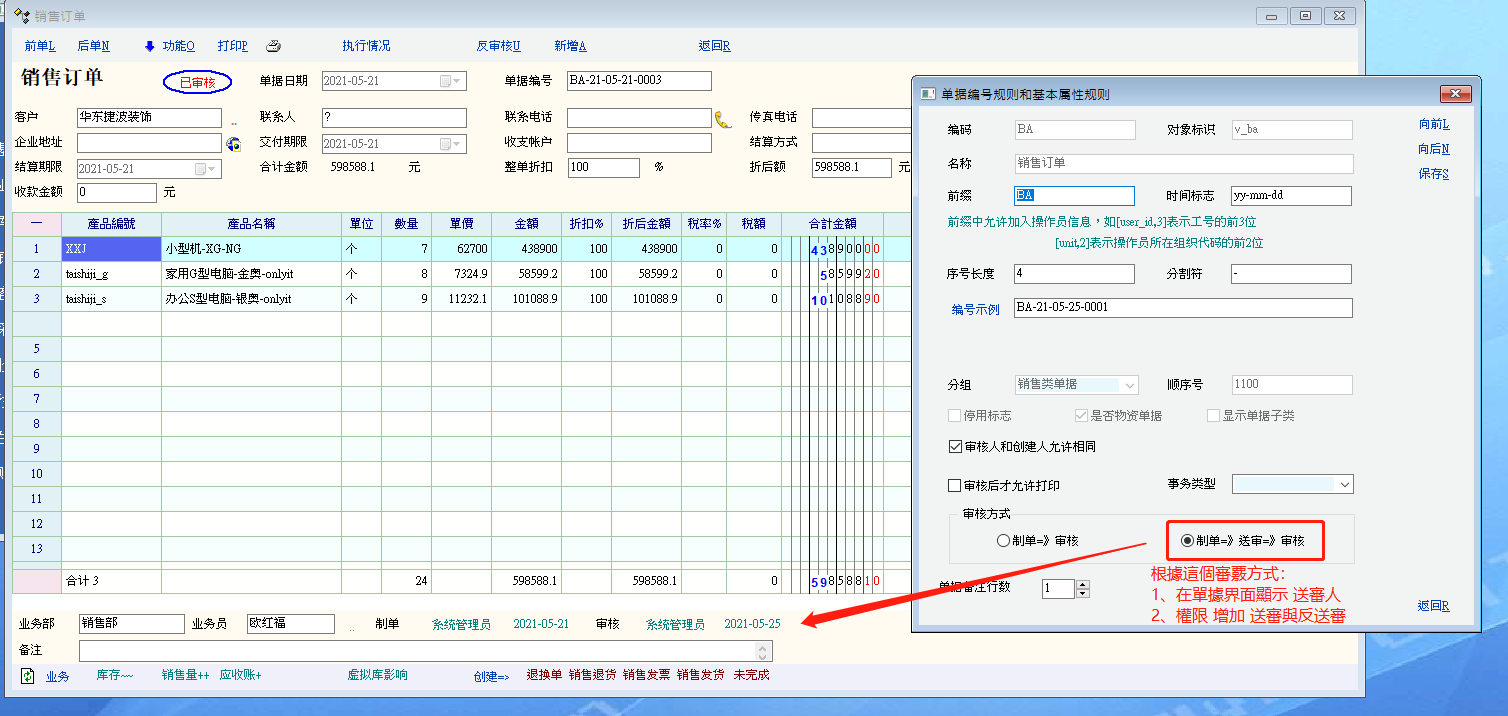The image size is (1508, 716).
Task: Click the printer icon in the toolbar
Action: (x=273, y=46)
